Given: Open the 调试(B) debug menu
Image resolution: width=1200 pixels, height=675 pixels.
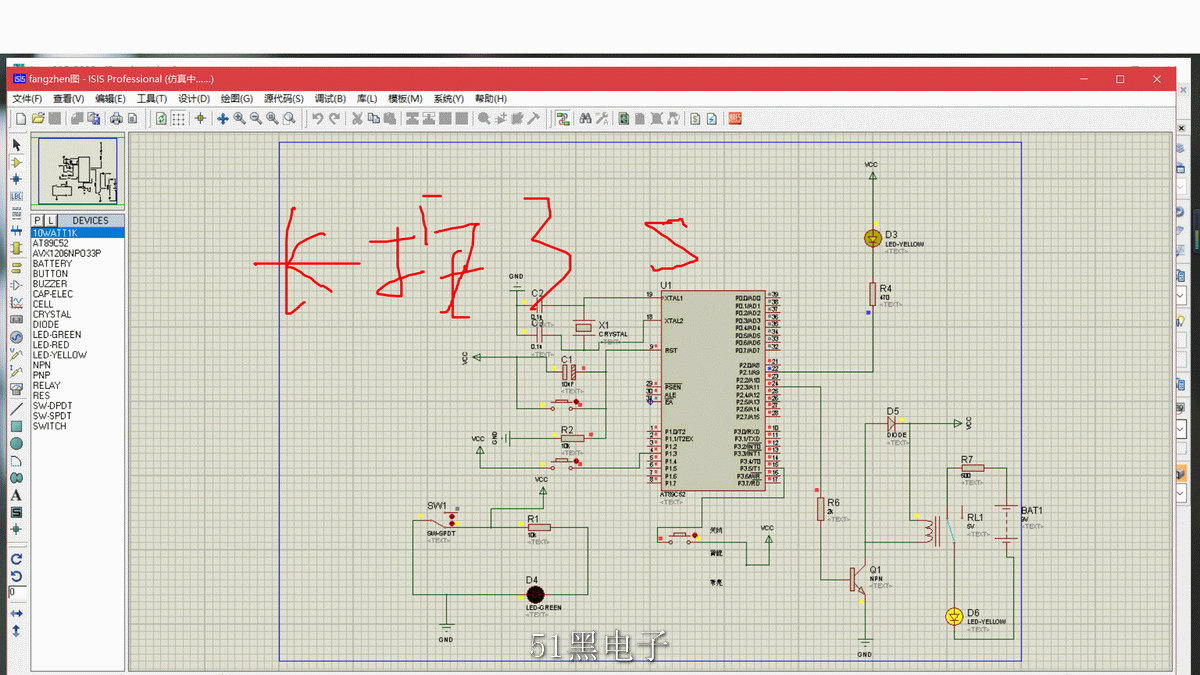Looking at the screenshot, I should 330,99.
